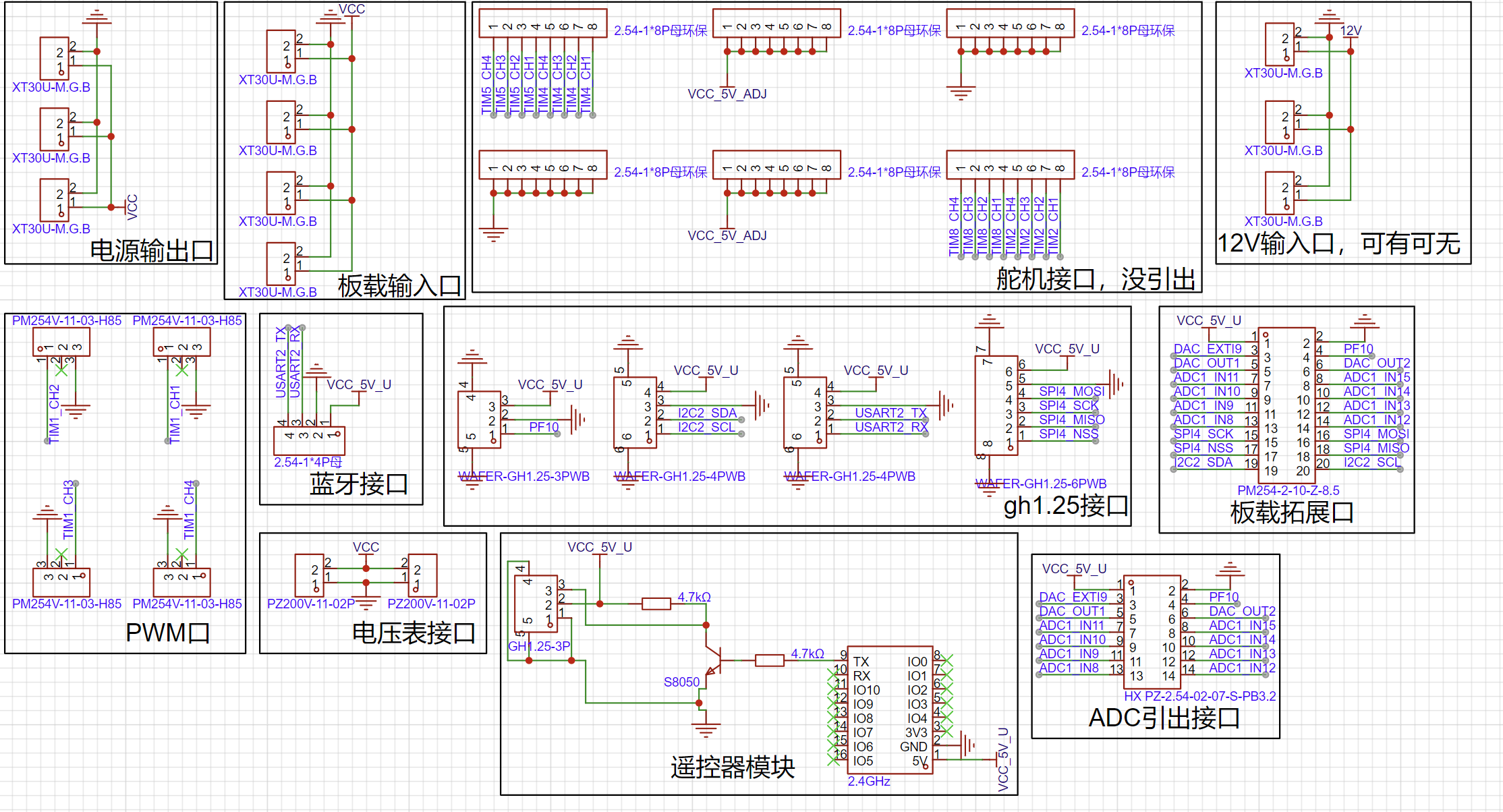Select the 蓝牙接口 title text
This screenshot has width=1503, height=812.
coord(359,484)
